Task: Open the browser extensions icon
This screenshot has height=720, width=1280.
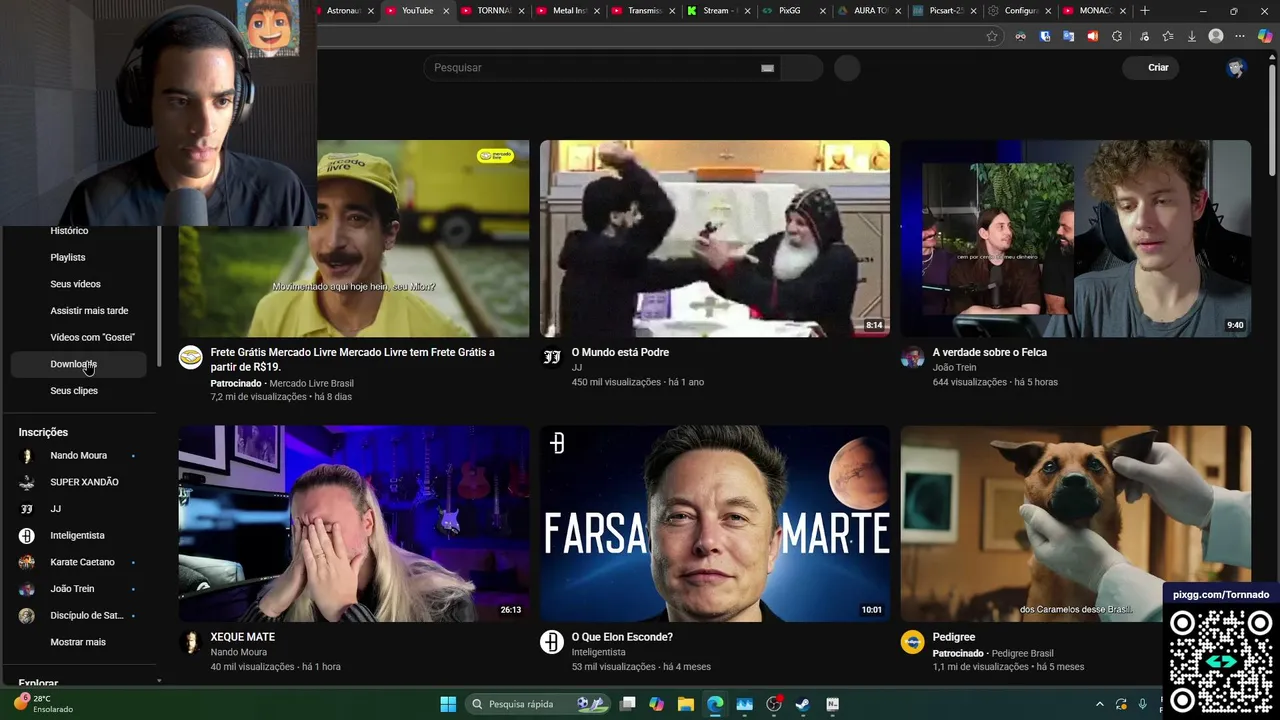Action: pos(1117,36)
